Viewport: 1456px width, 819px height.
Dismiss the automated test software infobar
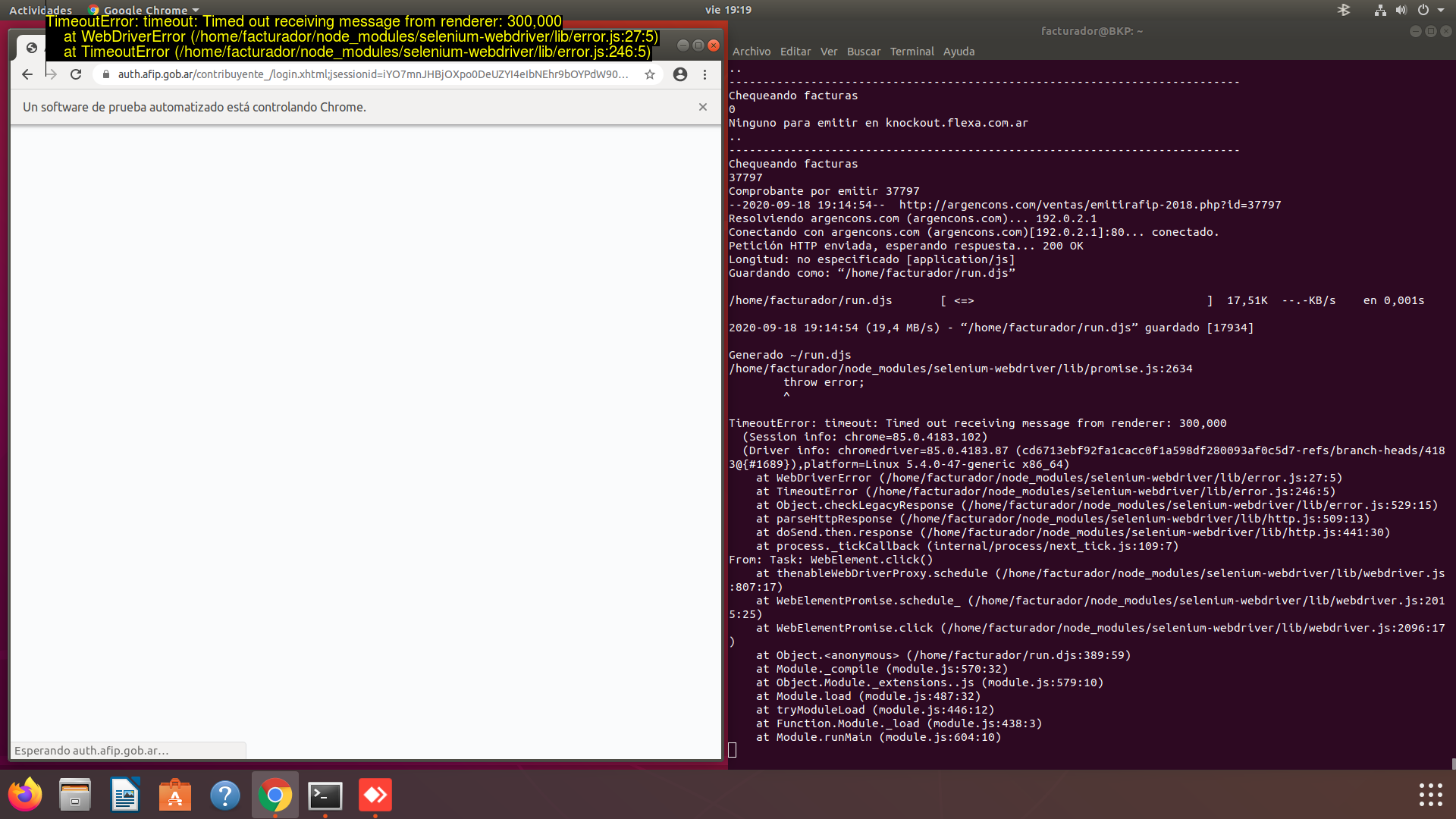pyautogui.click(x=703, y=107)
